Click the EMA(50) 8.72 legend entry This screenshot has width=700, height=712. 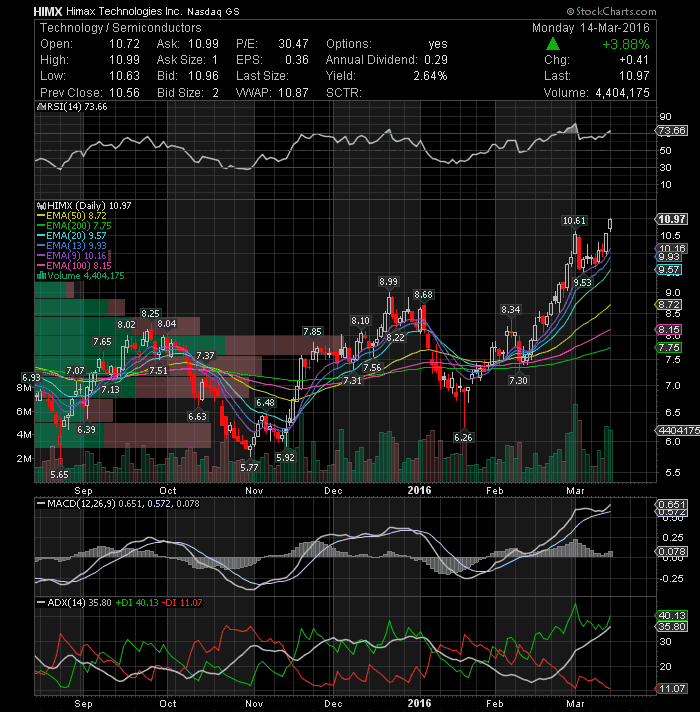(72, 216)
